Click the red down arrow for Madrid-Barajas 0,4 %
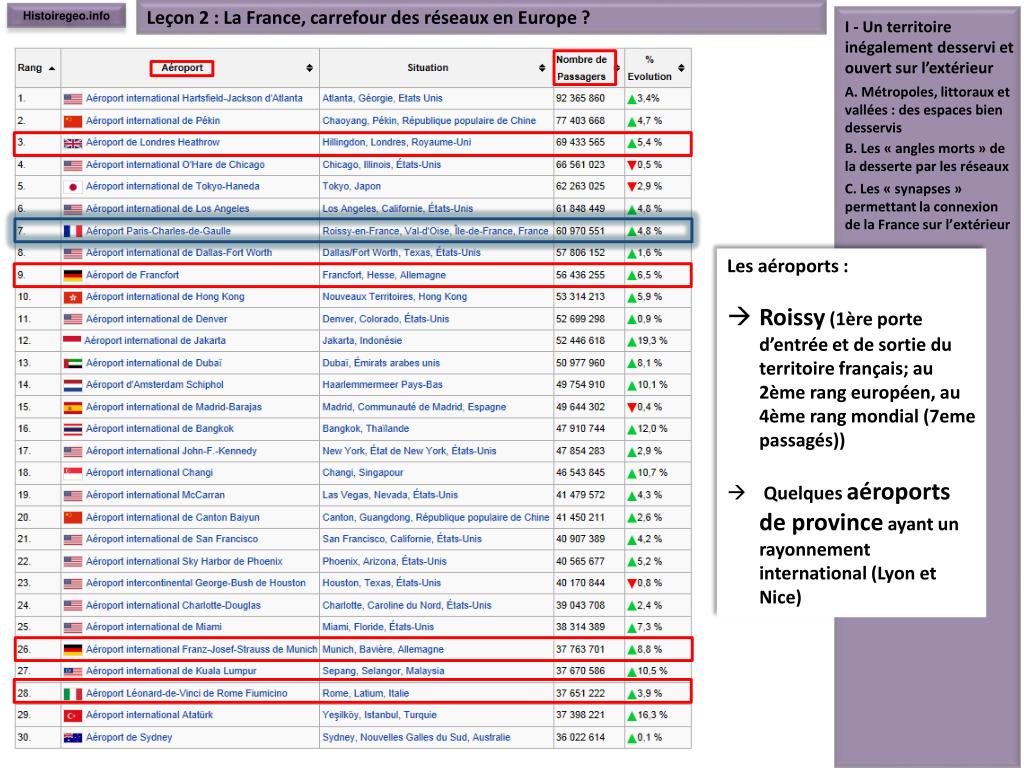 coord(632,408)
